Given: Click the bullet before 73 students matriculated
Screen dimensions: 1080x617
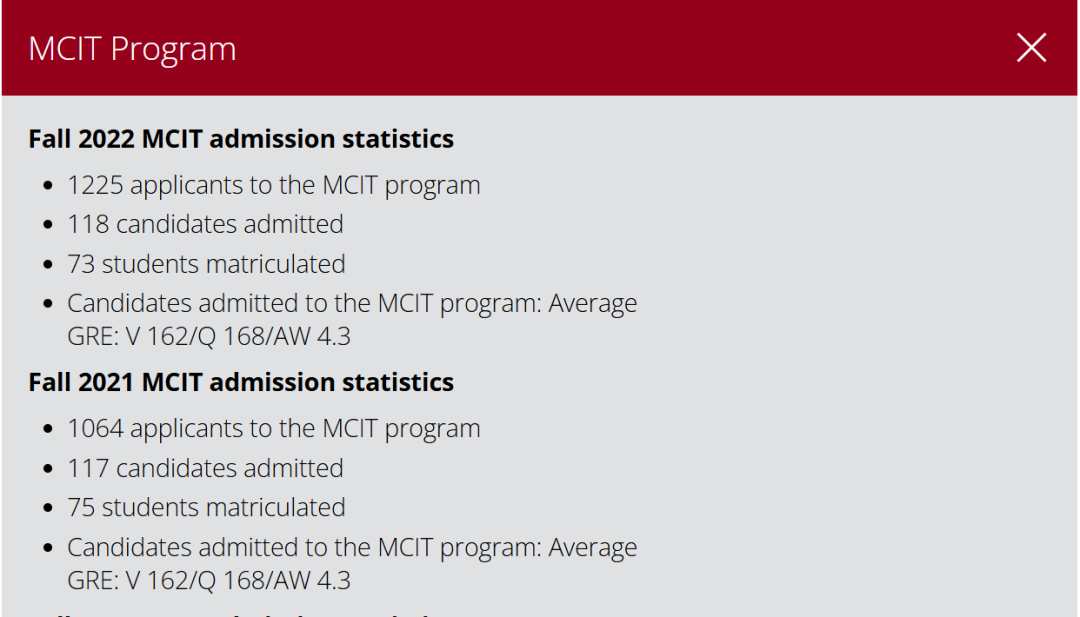Looking at the screenshot, I should (x=48, y=266).
